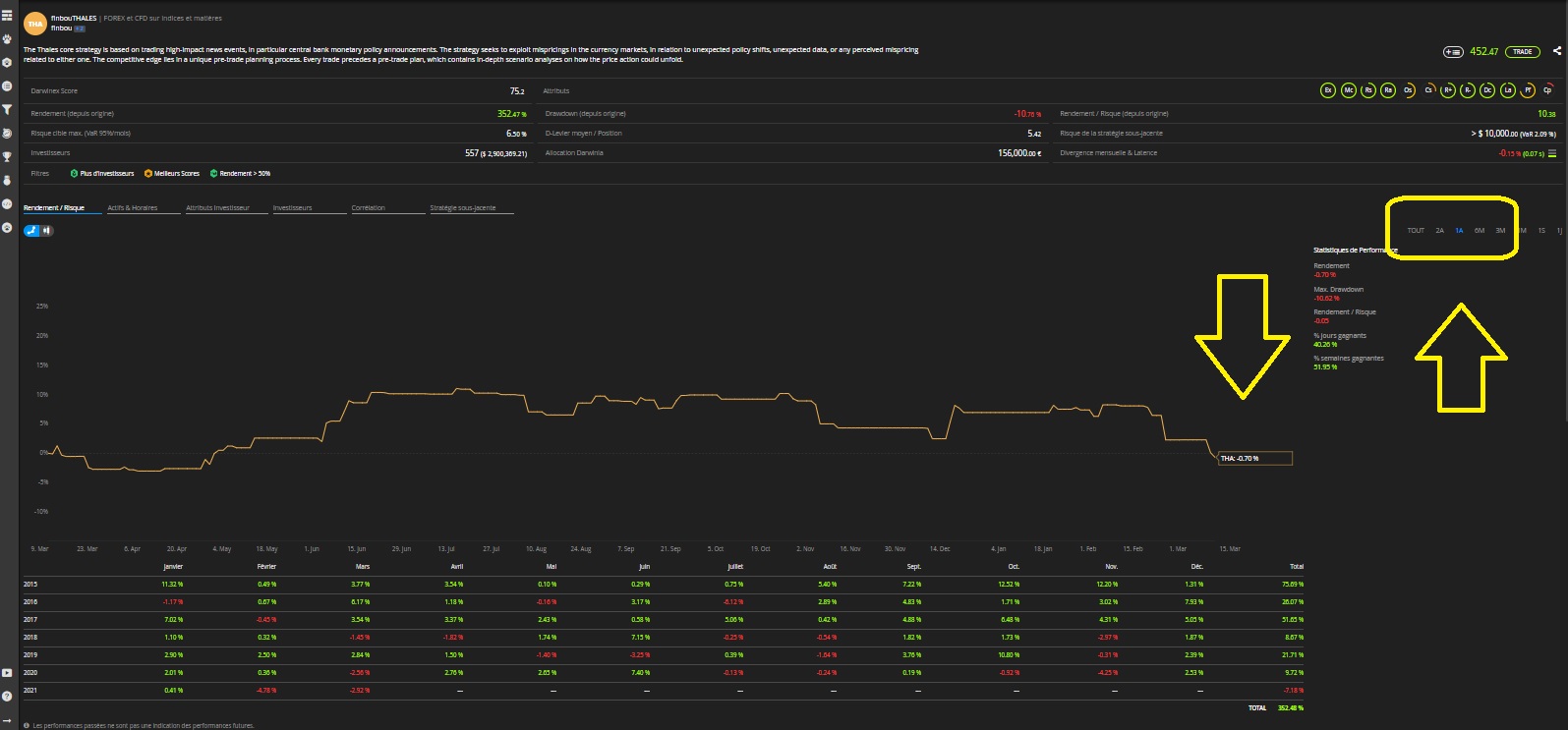Click the Rs attribute circle
Screen dimensions: 1568x730
pos(1368,90)
